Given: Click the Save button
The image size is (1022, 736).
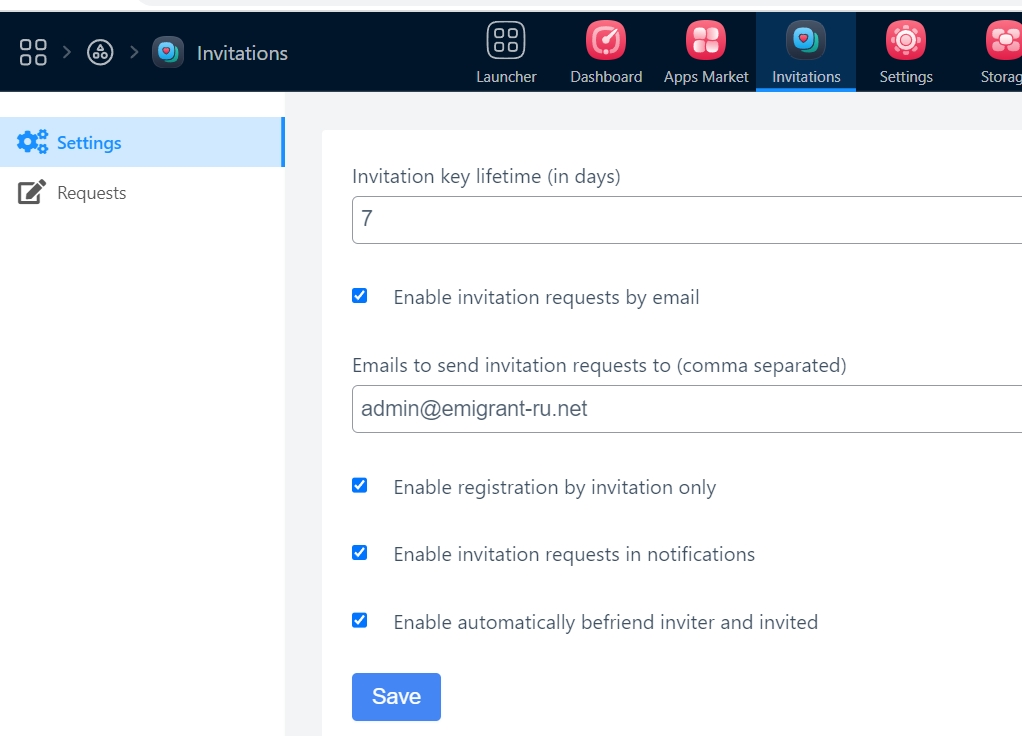Looking at the screenshot, I should [396, 697].
